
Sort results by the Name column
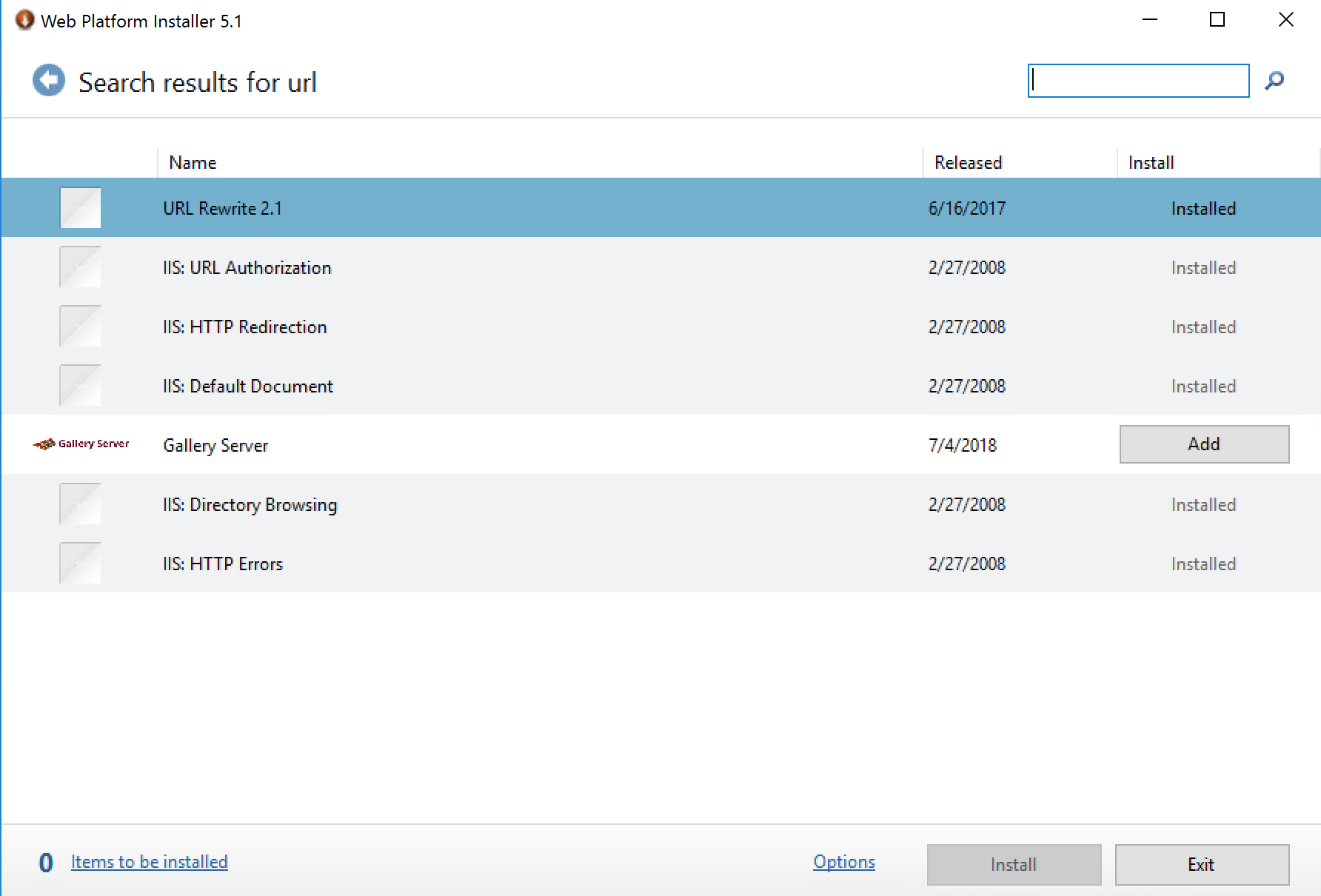point(192,162)
